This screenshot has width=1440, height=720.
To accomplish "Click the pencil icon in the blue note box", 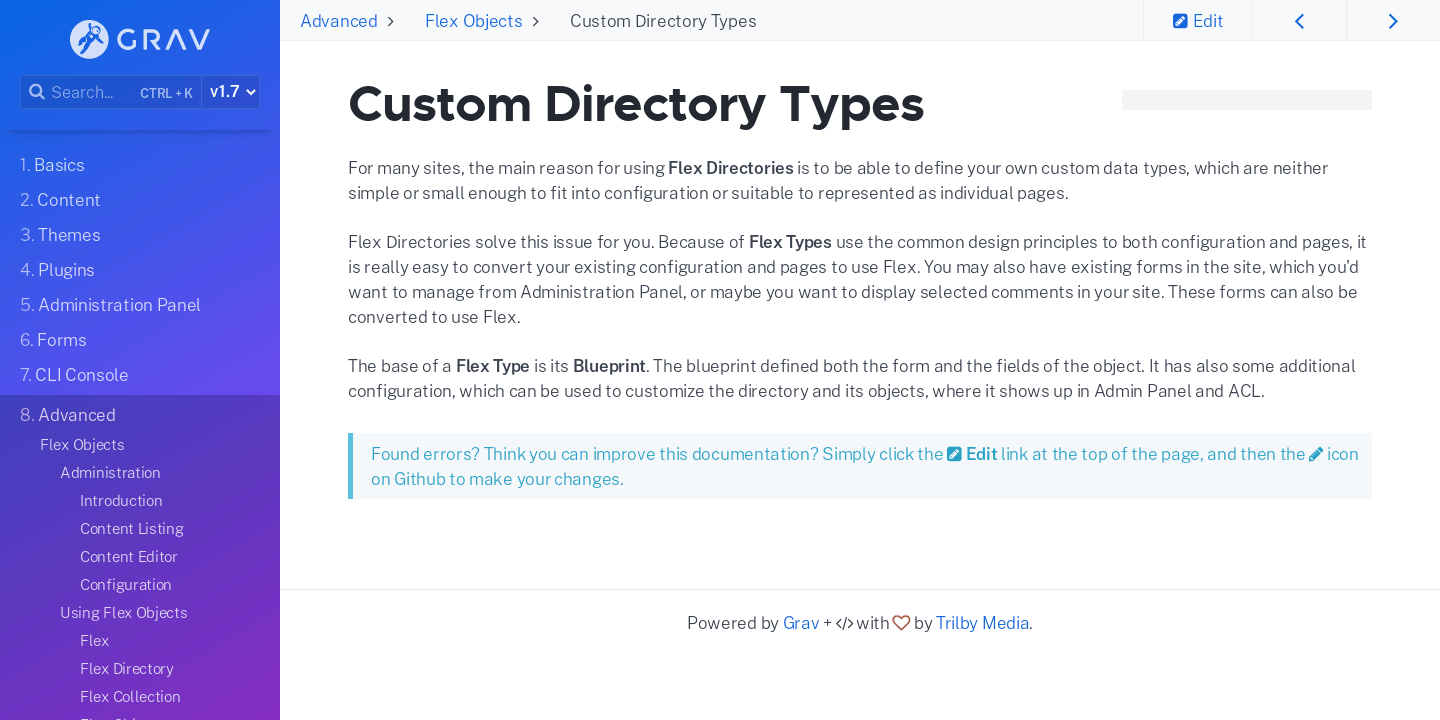I will (1315, 454).
